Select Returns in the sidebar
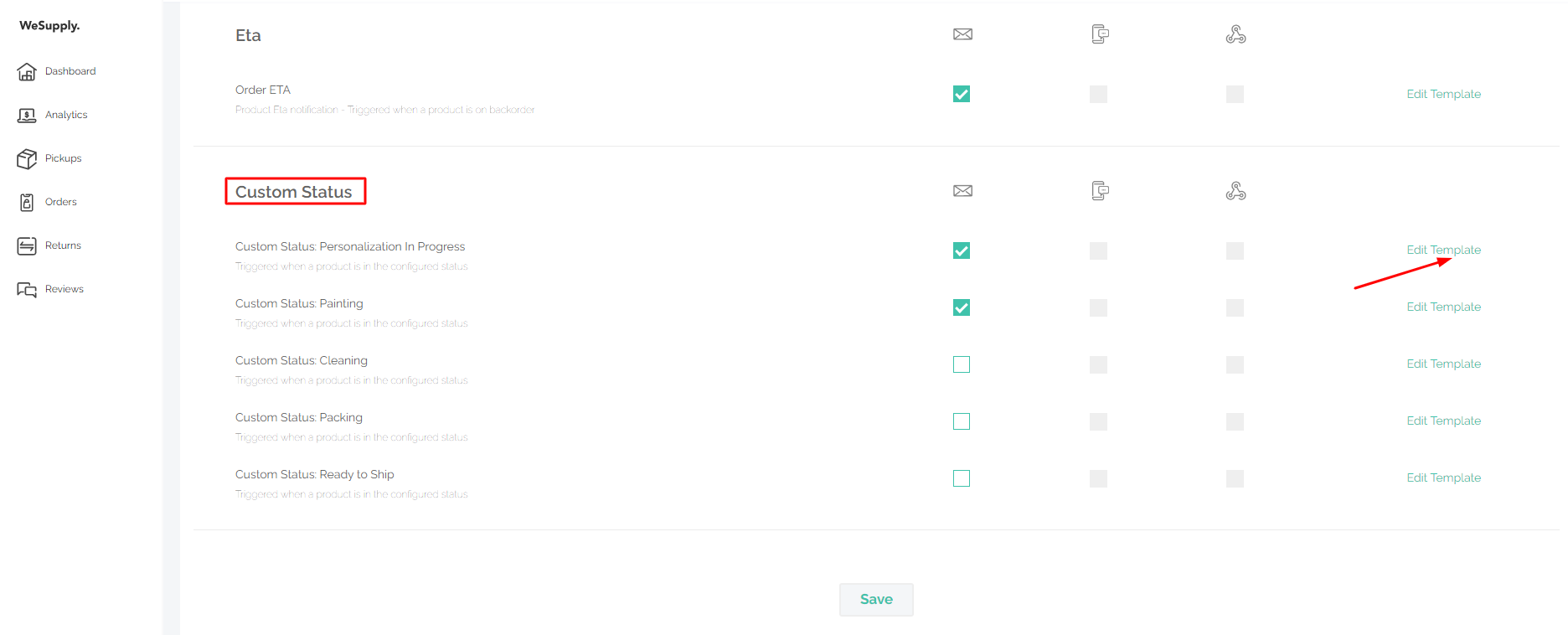 tap(63, 245)
